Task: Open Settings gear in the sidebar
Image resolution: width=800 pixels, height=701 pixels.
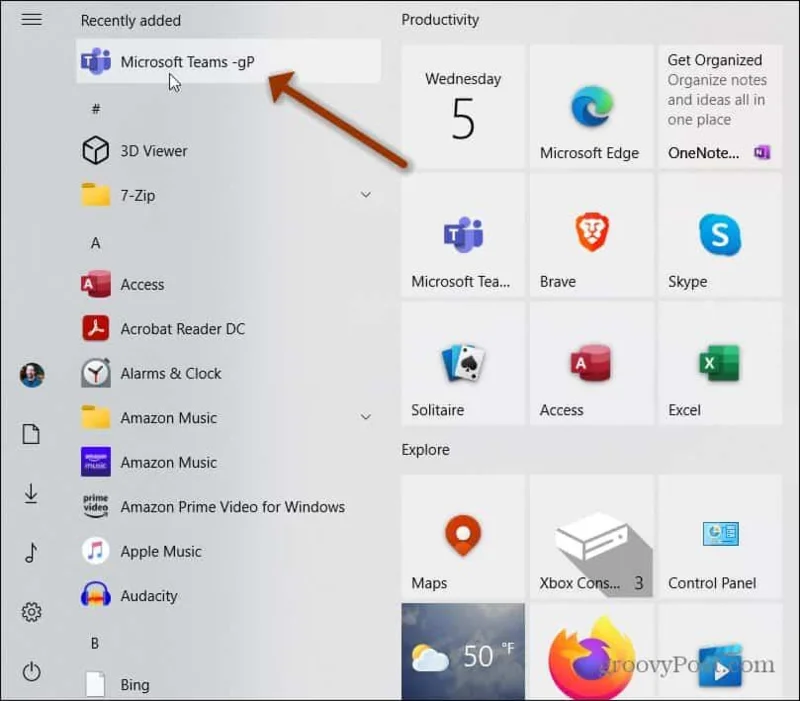Action: click(31, 612)
